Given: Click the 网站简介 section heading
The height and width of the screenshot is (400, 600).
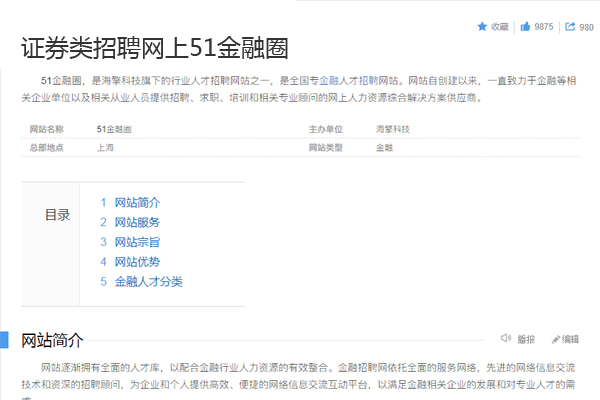Looking at the screenshot, I should pyautogui.click(x=52, y=340).
